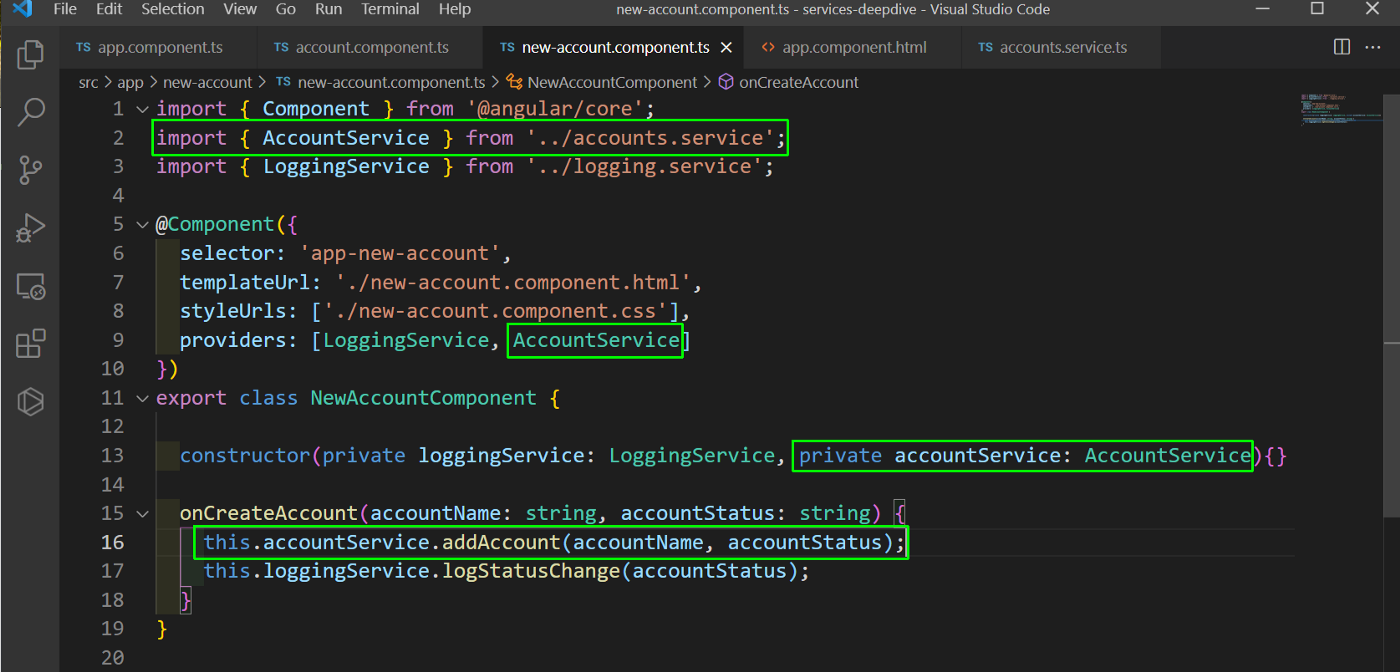Open the Help menu
Screen dimensions: 1400x672
pos(454,9)
